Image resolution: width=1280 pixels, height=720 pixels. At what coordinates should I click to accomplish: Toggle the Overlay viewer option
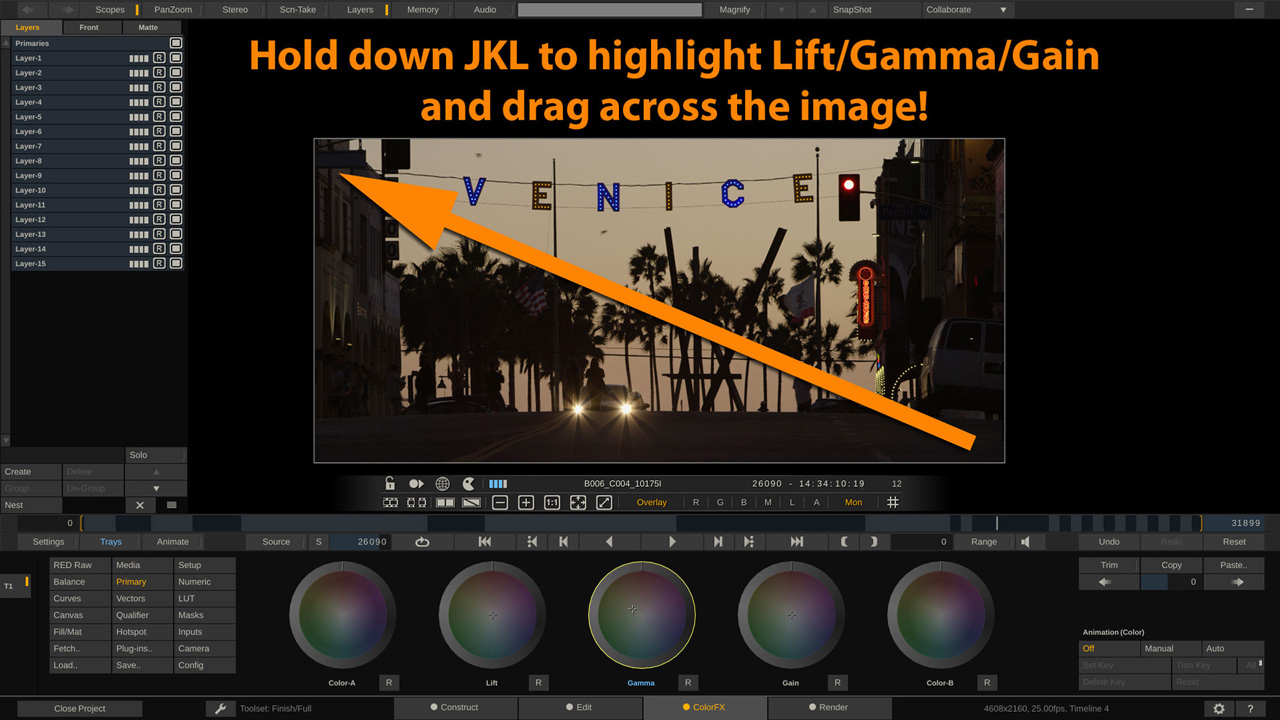point(652,502)
